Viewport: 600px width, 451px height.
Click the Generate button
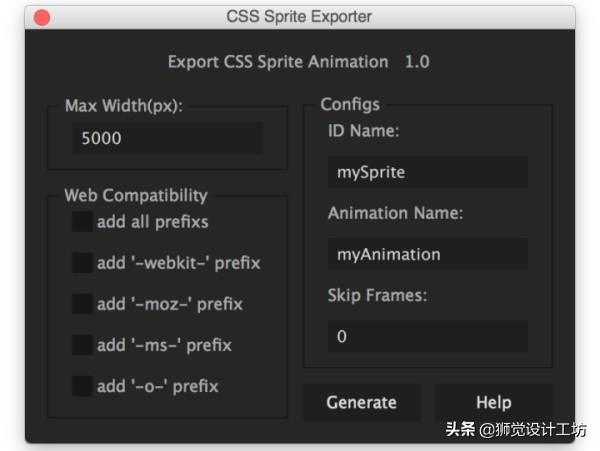pyautogui.click(x=362, y=402)
